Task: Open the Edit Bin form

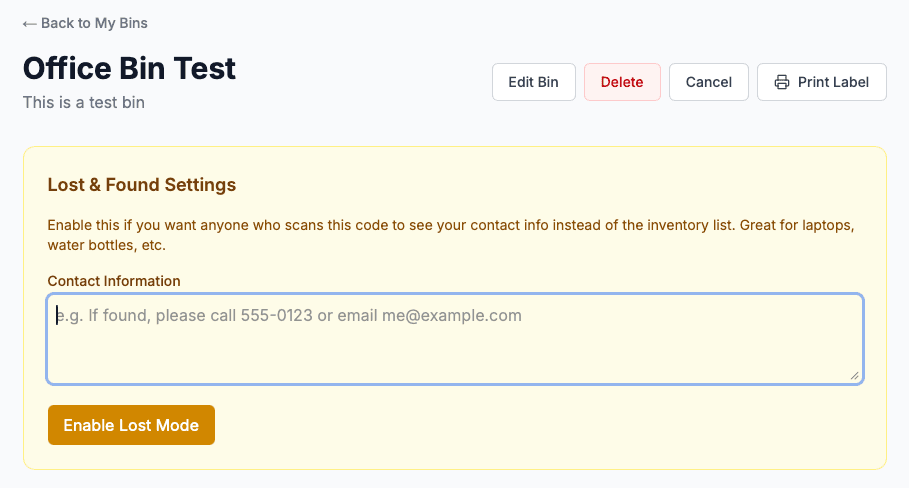Action: (533, 82)
